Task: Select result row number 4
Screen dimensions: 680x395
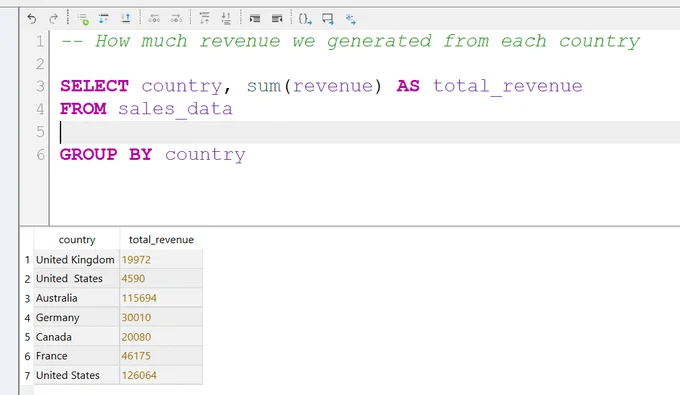Action: click(27, 318)
